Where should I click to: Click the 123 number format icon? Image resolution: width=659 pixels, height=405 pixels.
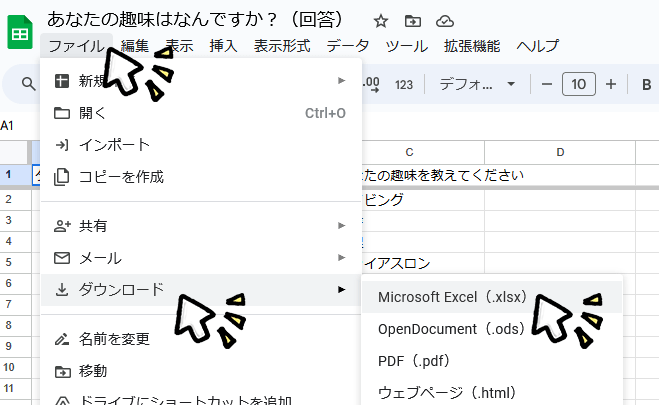404,85
